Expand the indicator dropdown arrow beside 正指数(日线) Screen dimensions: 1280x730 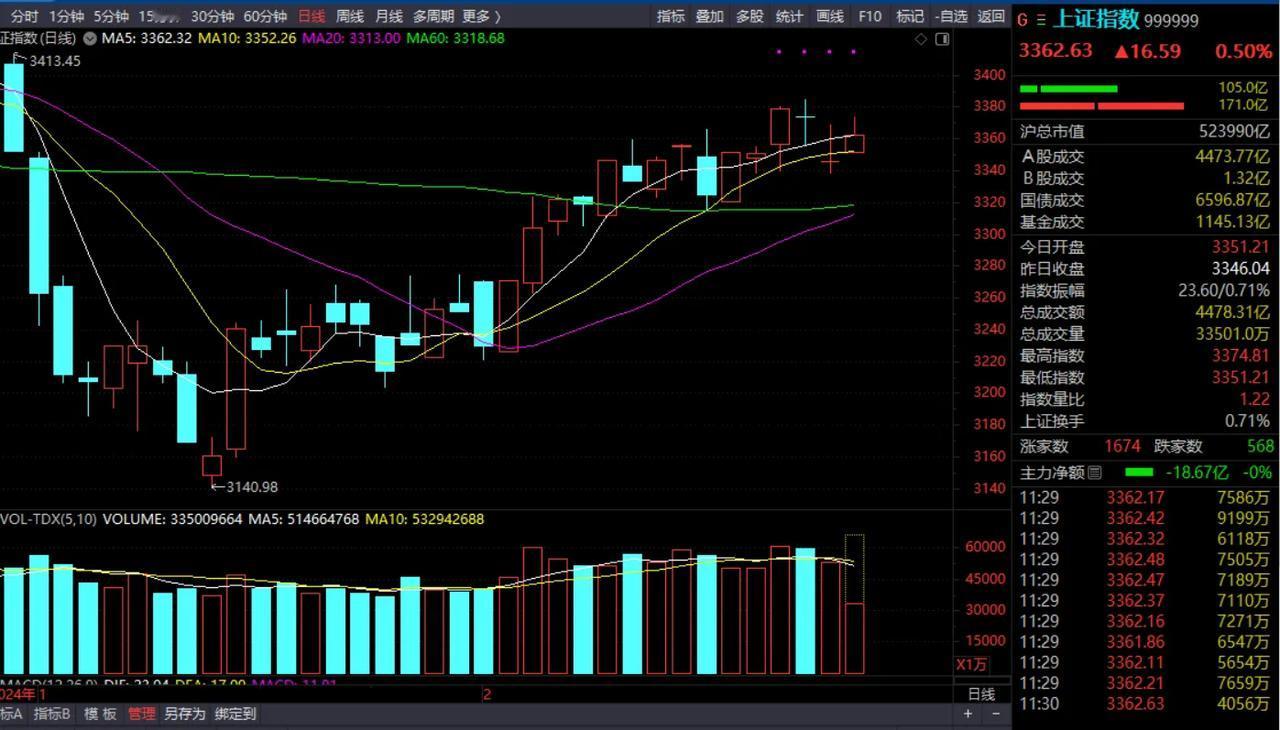[91, 38]
